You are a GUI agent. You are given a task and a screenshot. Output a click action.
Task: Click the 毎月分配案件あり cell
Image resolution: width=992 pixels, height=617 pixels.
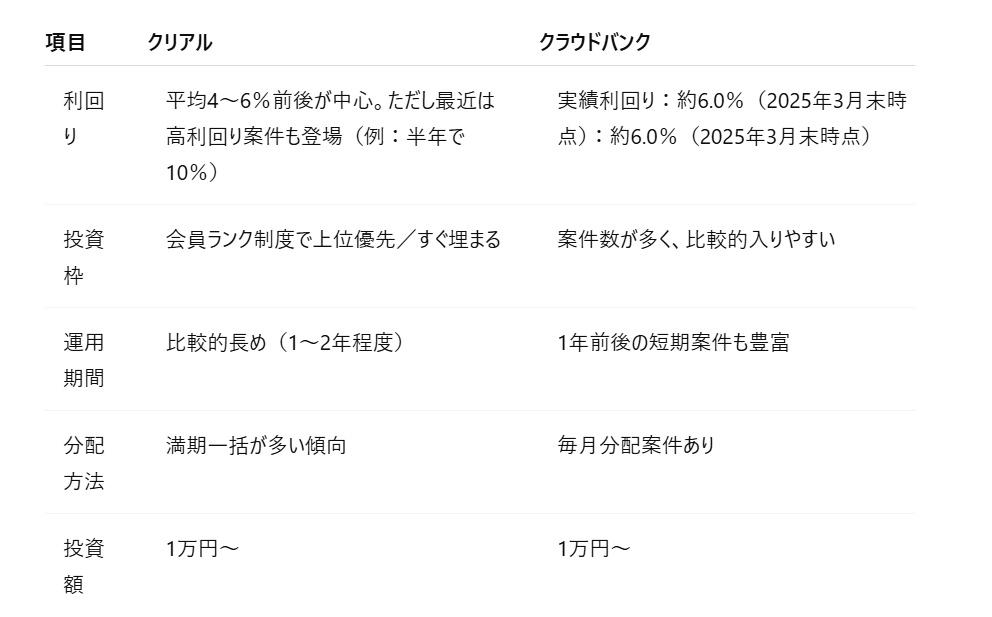coord(636,446)
